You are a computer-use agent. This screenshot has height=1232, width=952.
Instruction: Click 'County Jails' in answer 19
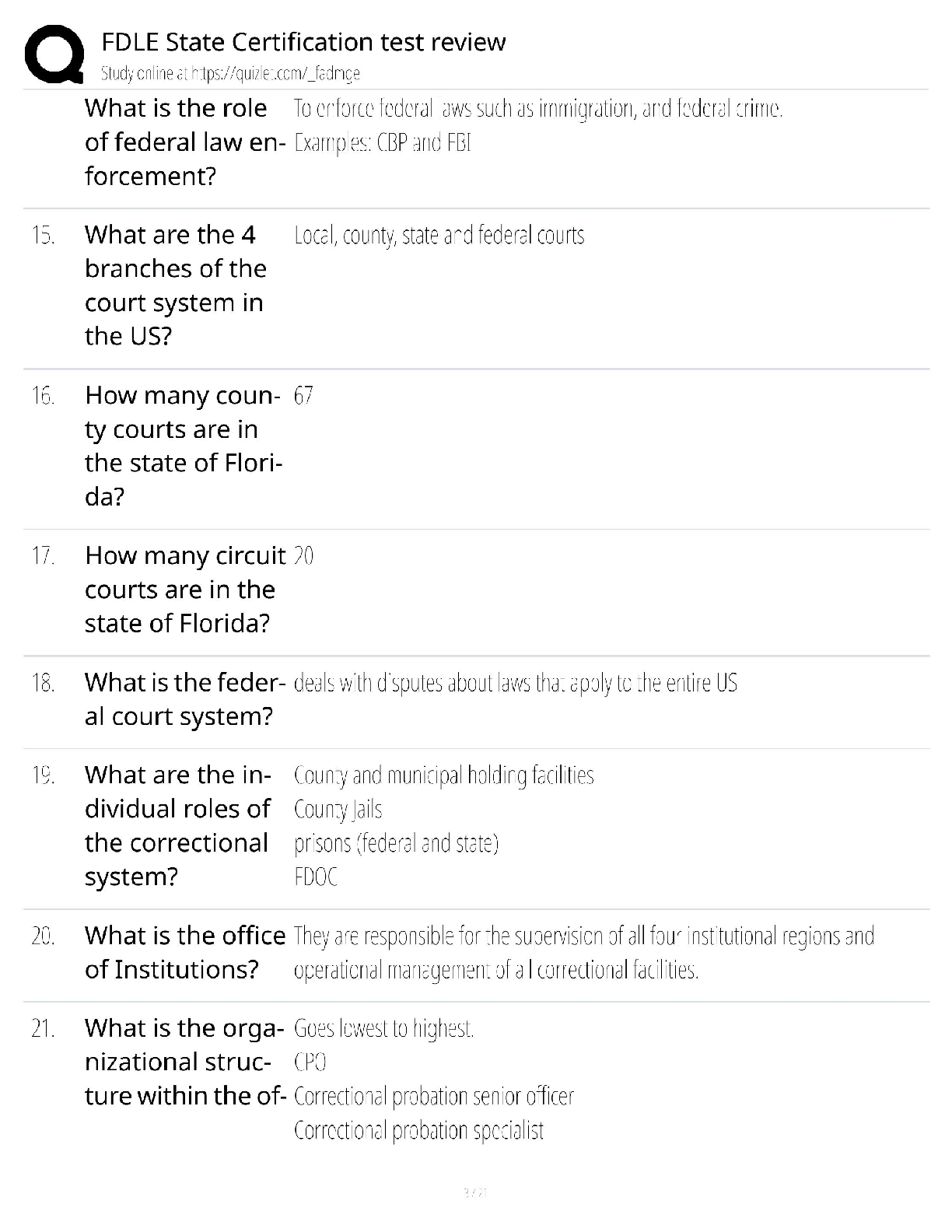click(338, 810)
